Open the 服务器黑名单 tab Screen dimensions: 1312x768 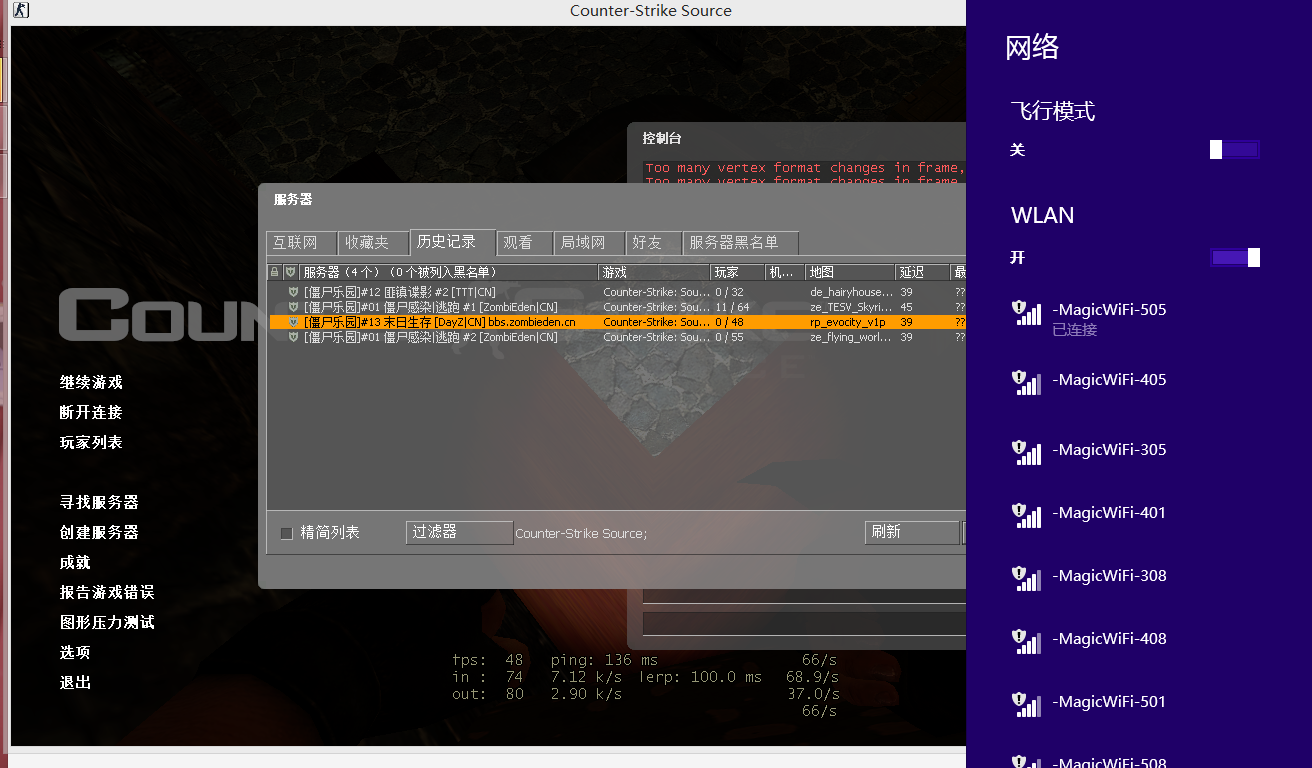pos(741,243)
